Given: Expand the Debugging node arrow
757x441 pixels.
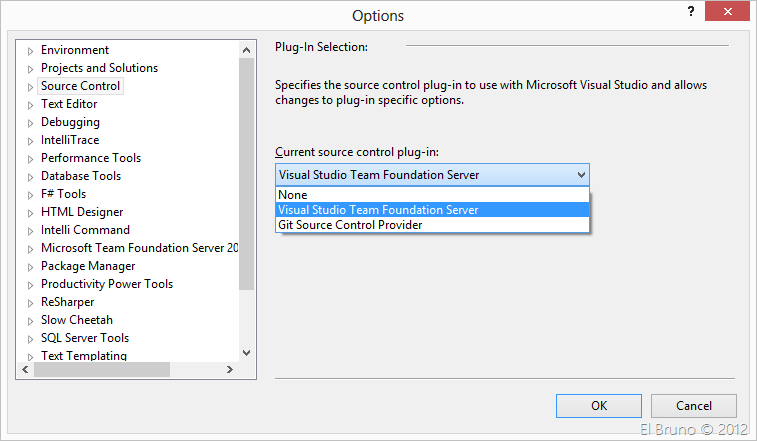Looking at the screenshot, I should pyautogui.click(x=30, y=123).
